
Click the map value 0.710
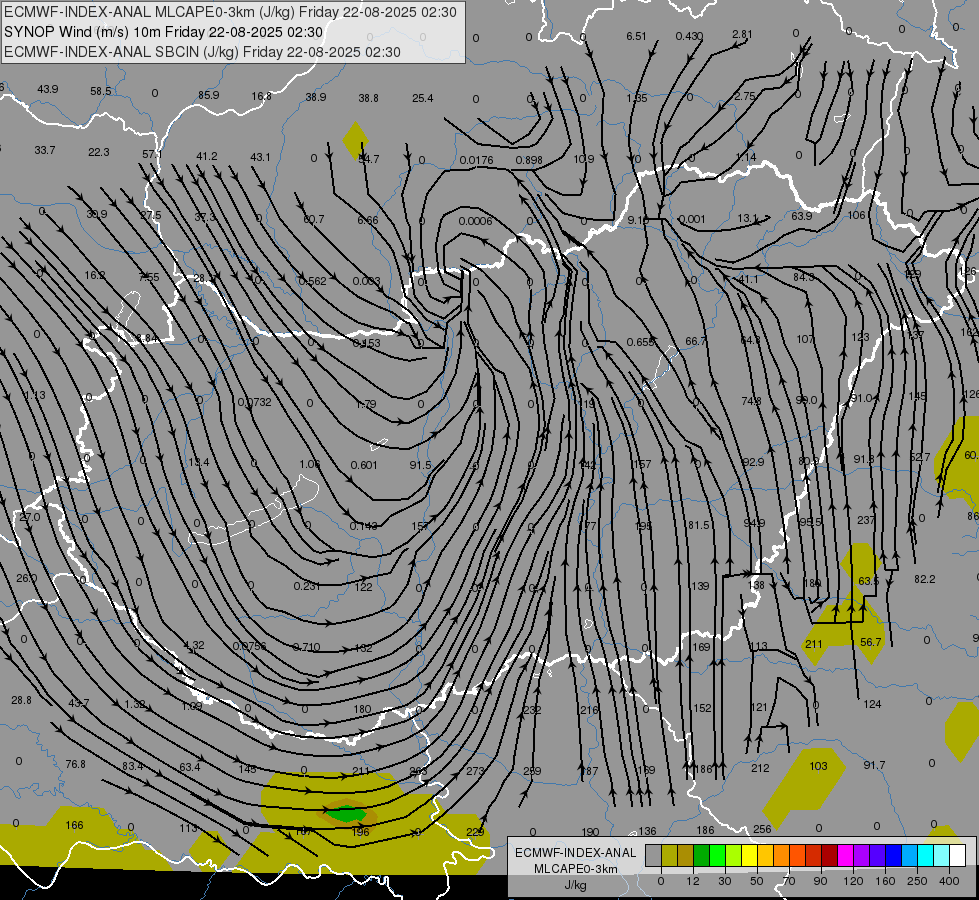tap(307, 647)
